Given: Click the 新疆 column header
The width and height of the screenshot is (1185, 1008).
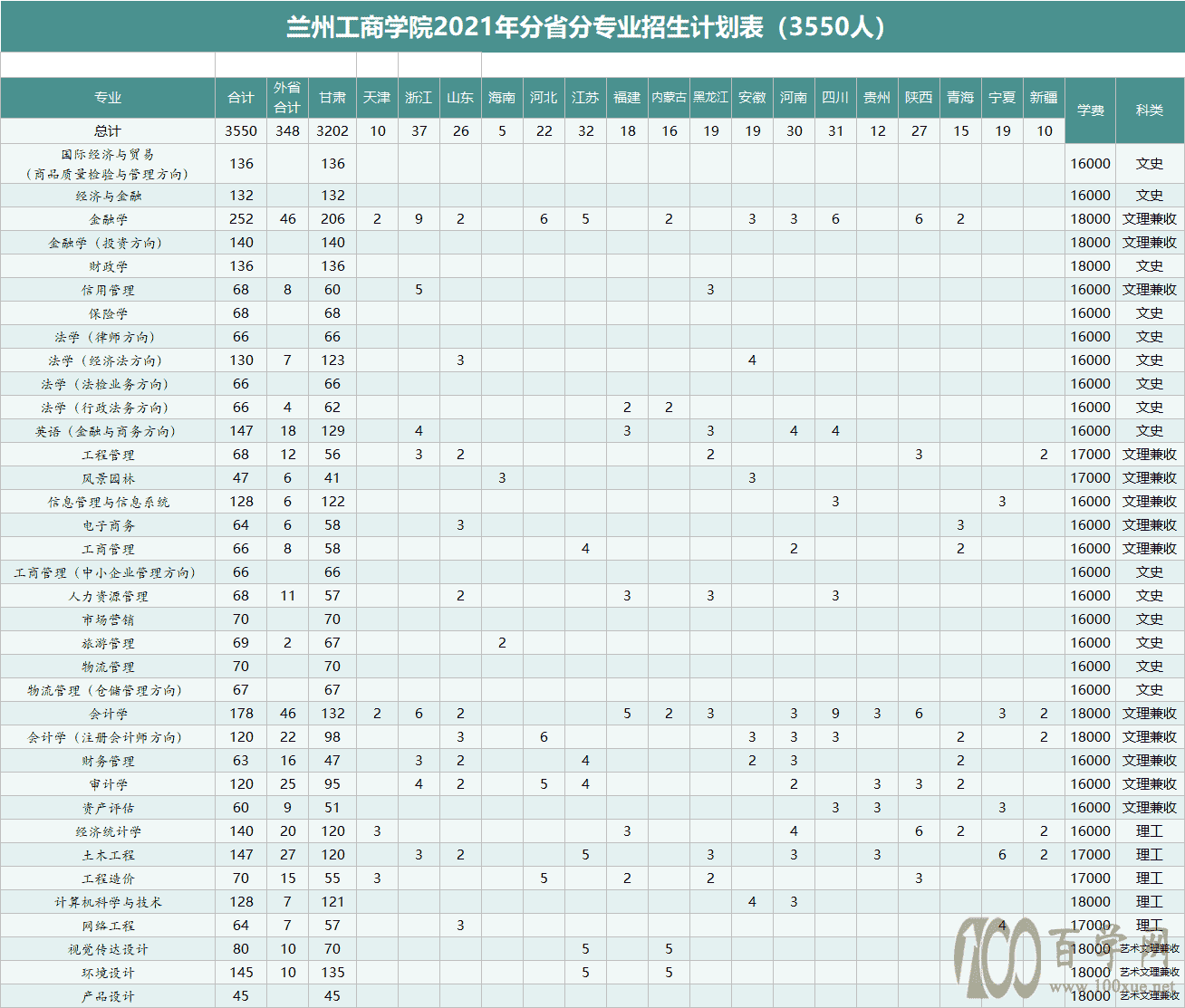Looking at the screenshot, I should (x=1044, y=98).
